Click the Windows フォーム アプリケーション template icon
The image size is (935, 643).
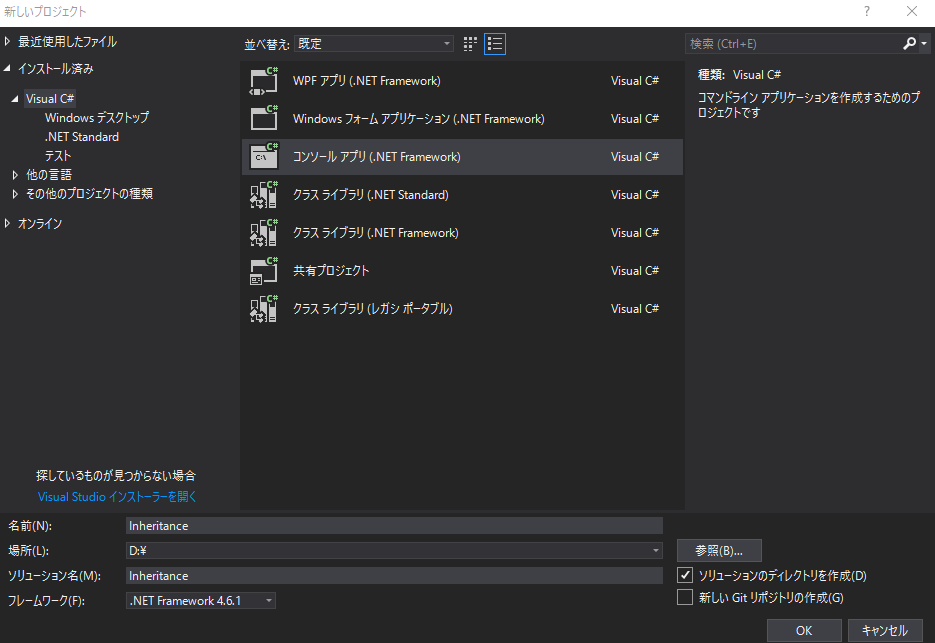tap(264, 119)
